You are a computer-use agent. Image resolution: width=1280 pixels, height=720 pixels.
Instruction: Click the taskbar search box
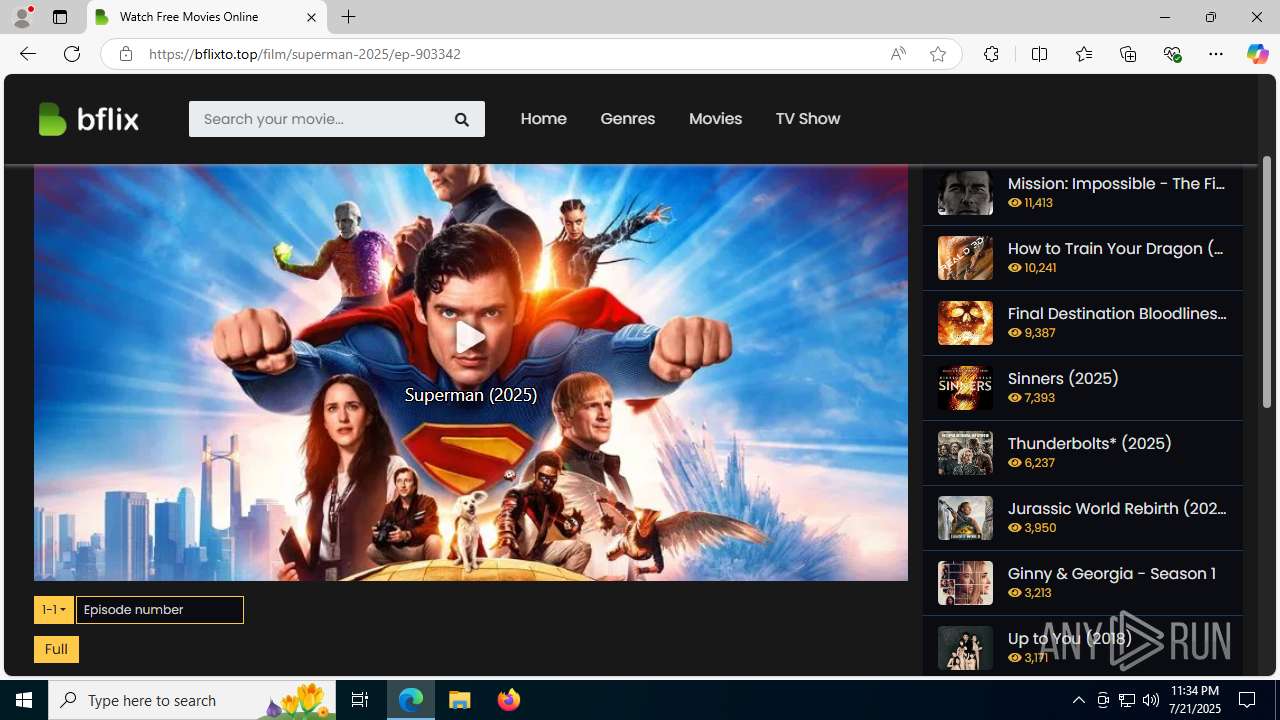192,700
